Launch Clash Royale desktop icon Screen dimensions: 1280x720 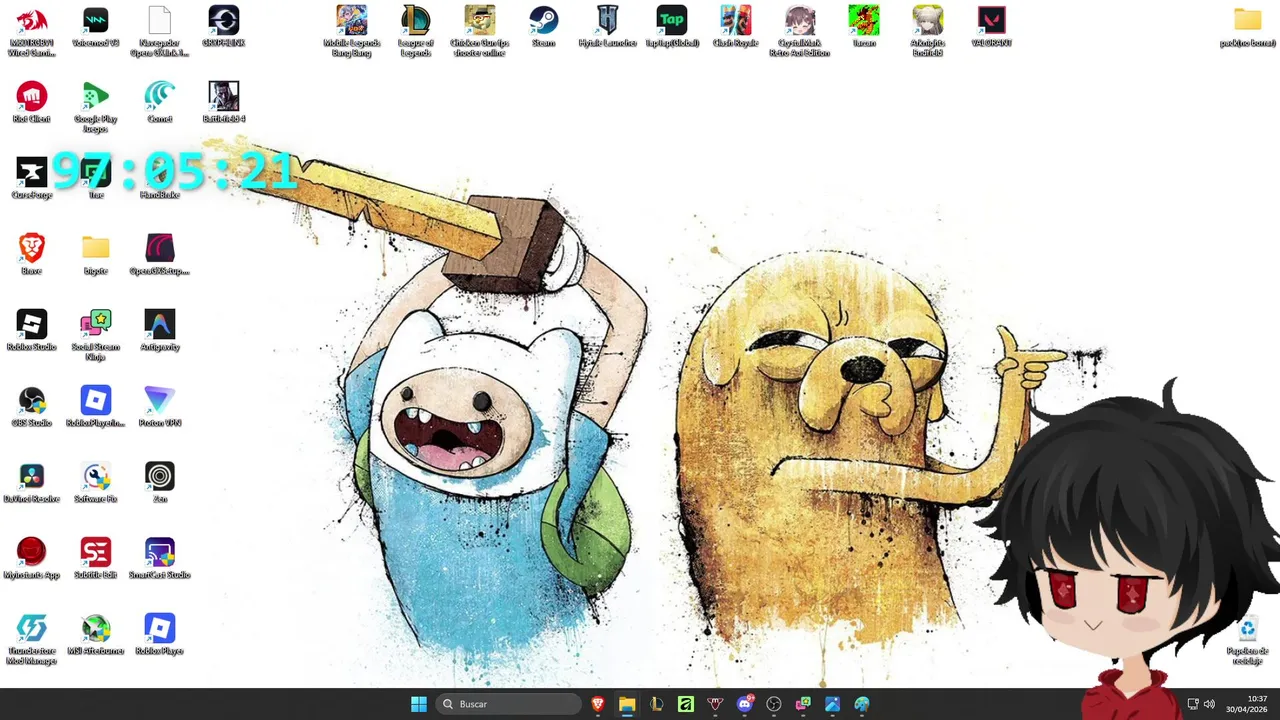click(x=735, y=28)
